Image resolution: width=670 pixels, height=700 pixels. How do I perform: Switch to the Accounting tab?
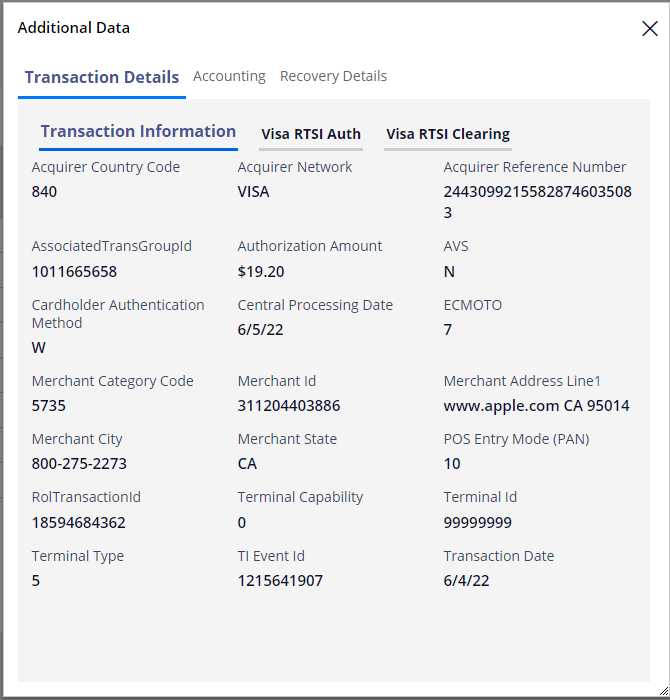(x=229, y=76)
